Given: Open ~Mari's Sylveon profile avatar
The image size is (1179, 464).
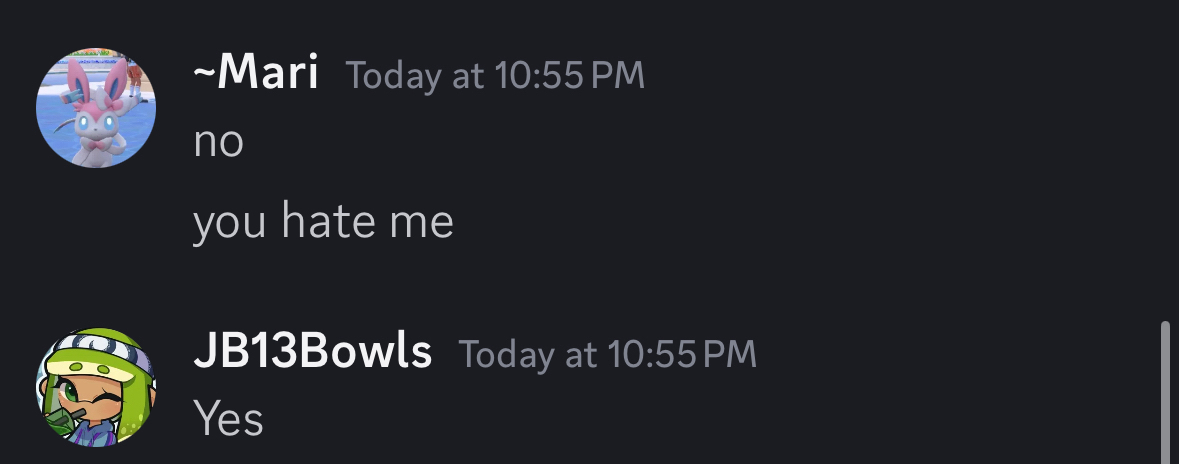Looking at the screenshot, I should (96, 107).
